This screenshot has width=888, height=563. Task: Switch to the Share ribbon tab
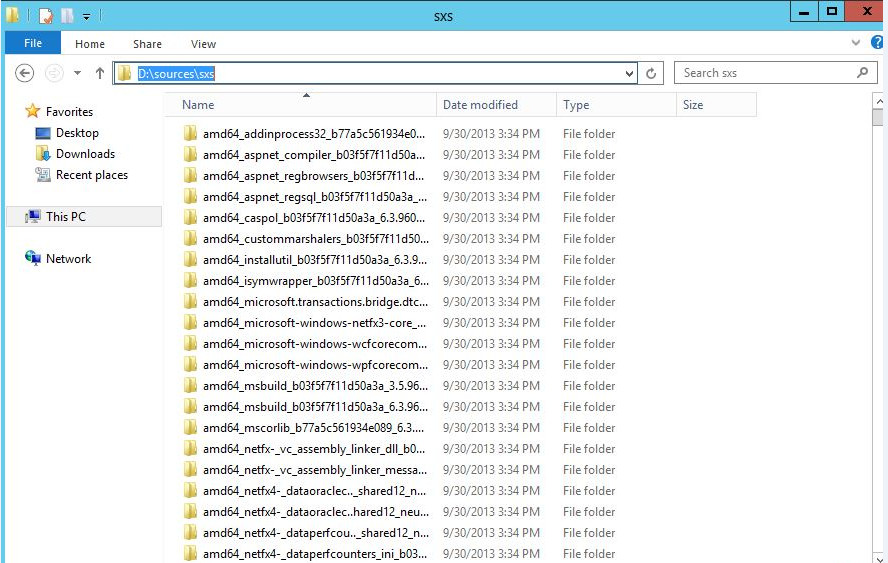pyautogui.click(x=147, y=44)
